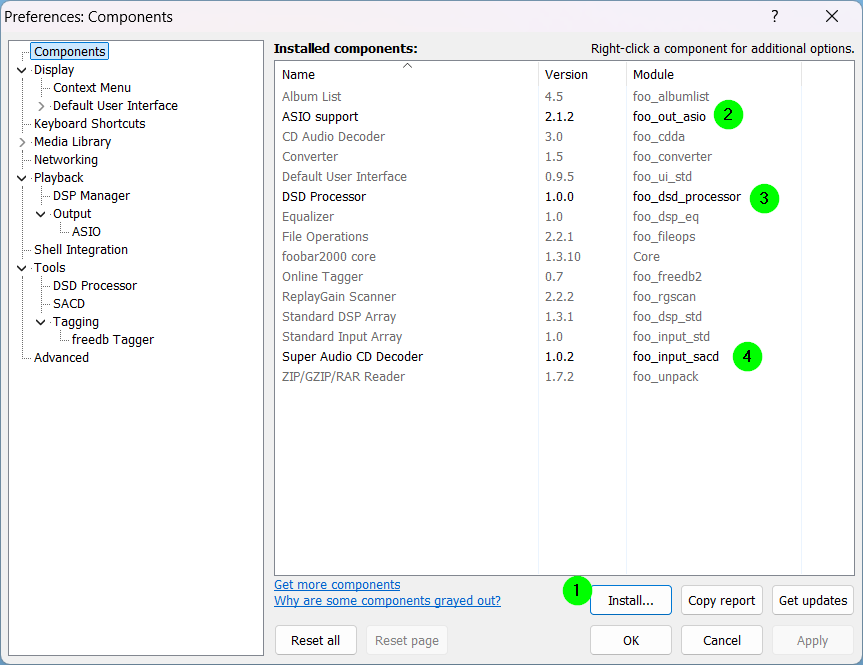Expand the Default User Interface node

[41, 106]
